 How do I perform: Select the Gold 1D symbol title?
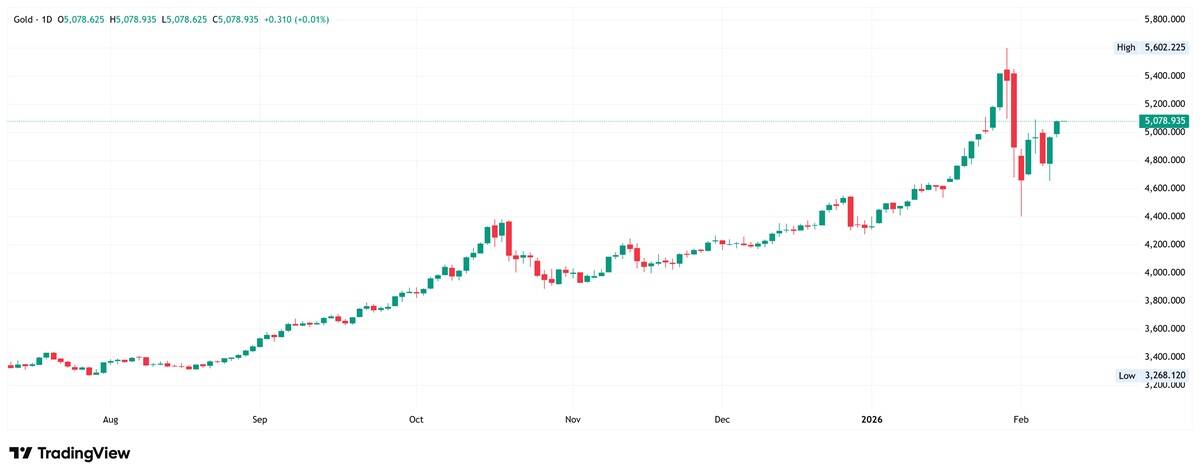[31, 20]
